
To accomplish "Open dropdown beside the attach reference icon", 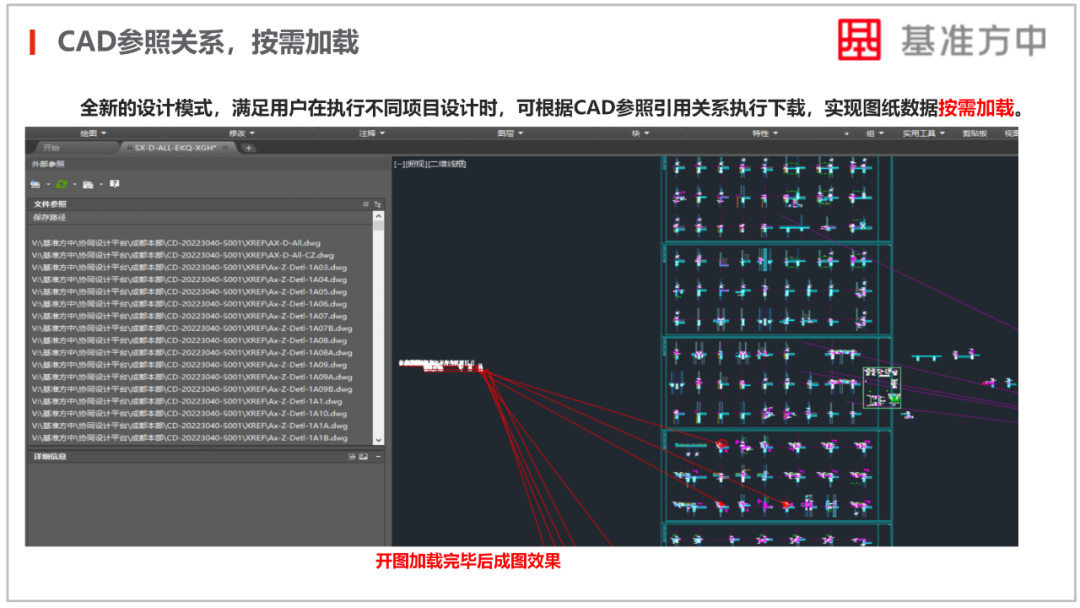I will click(47, 184).
